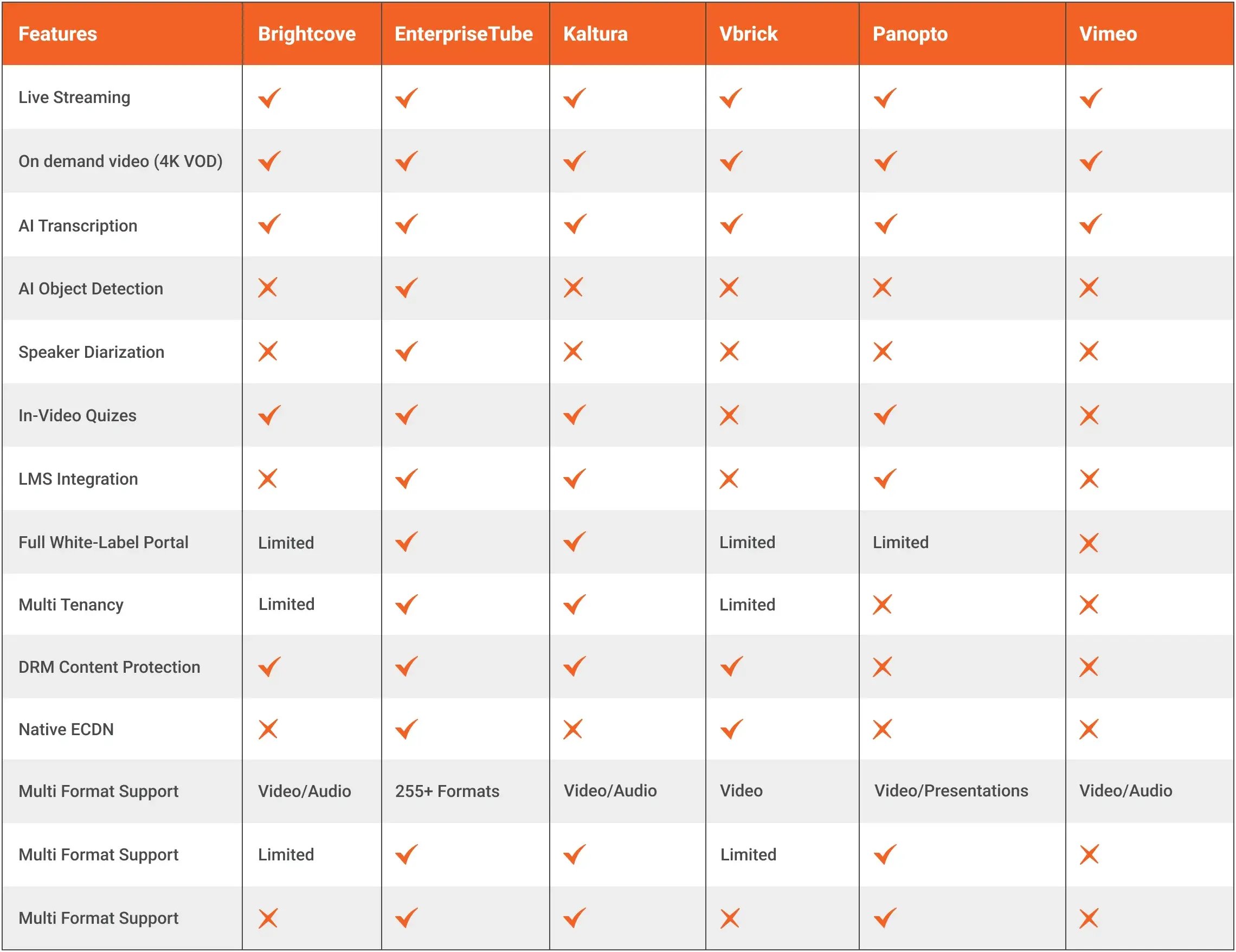Click Vbrick's DRM Content Protection checkmark
The width and height of the screenshot is (1236, 952).
731,666
